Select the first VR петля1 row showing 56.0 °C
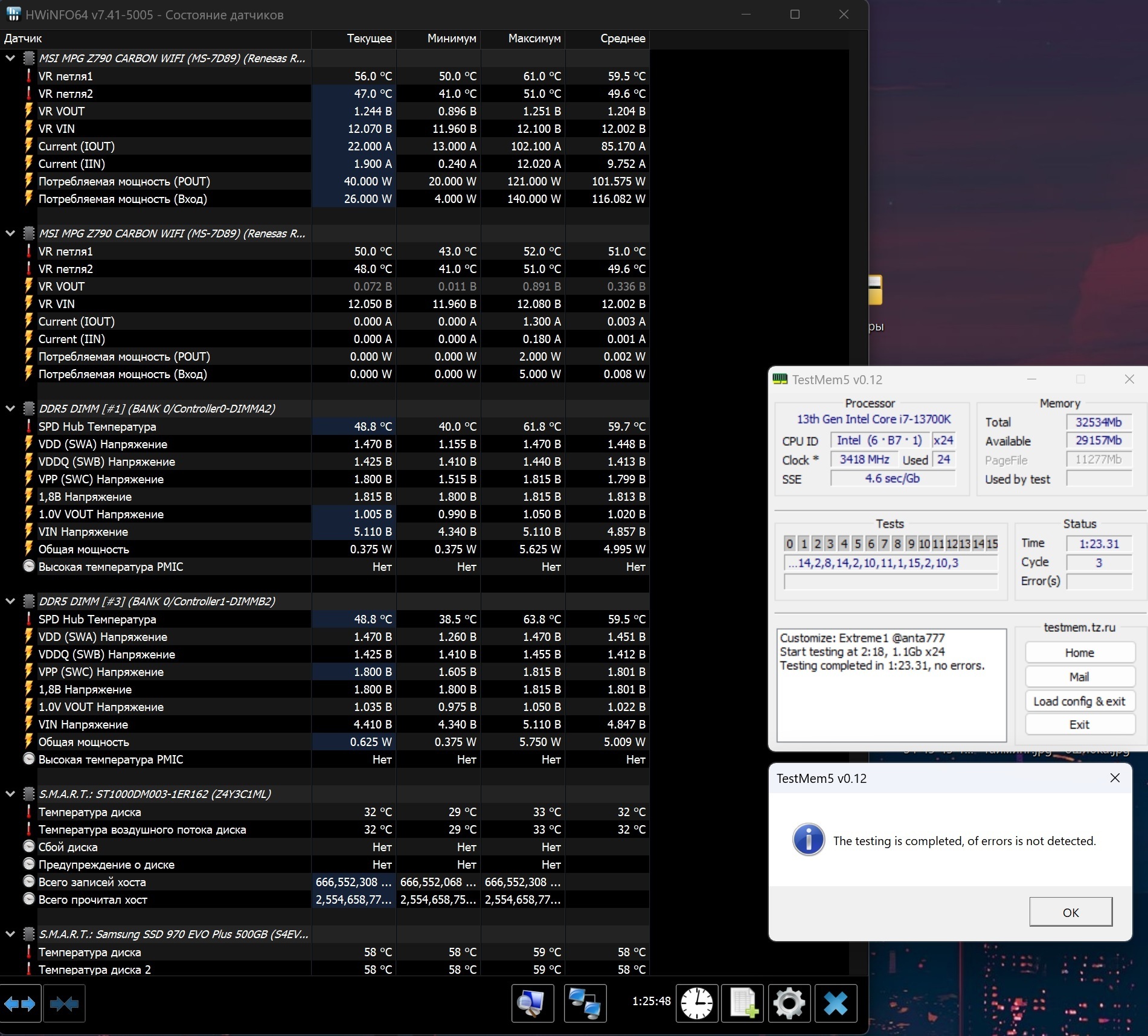1148x1036 pixels. click(x=324, y=76)
